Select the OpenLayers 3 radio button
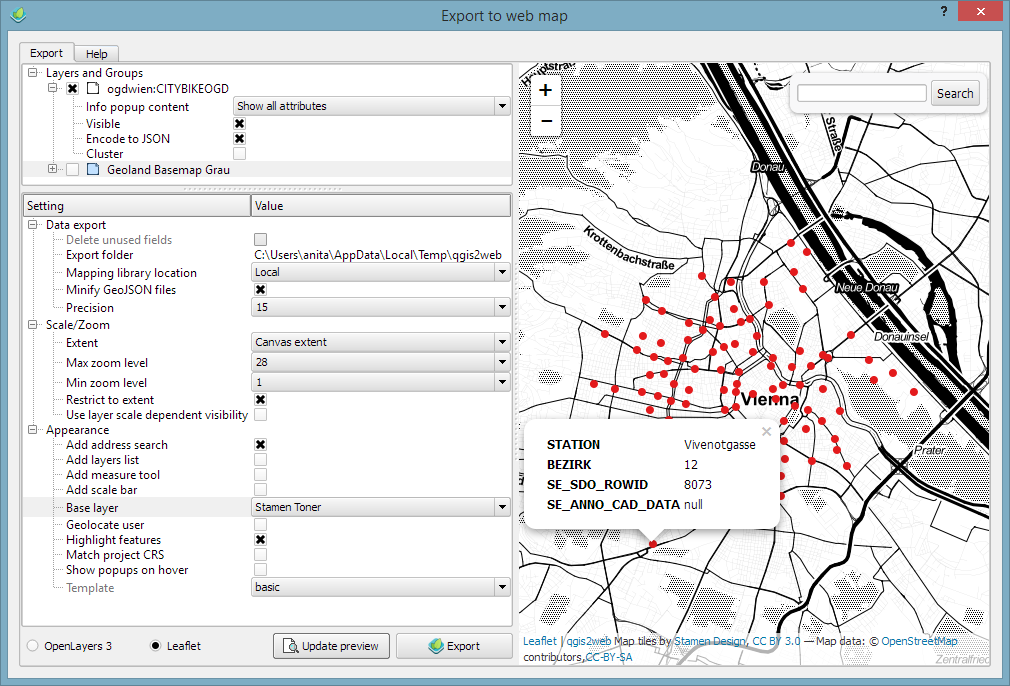 [x=33, y=646]
